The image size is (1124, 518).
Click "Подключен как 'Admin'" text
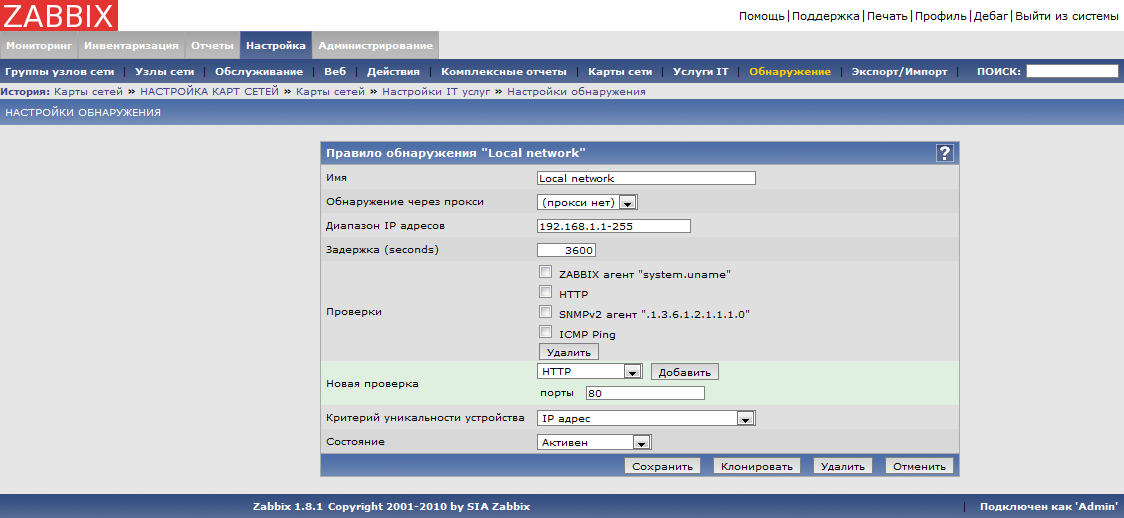pyautogui.click(x=1049, y=507)
